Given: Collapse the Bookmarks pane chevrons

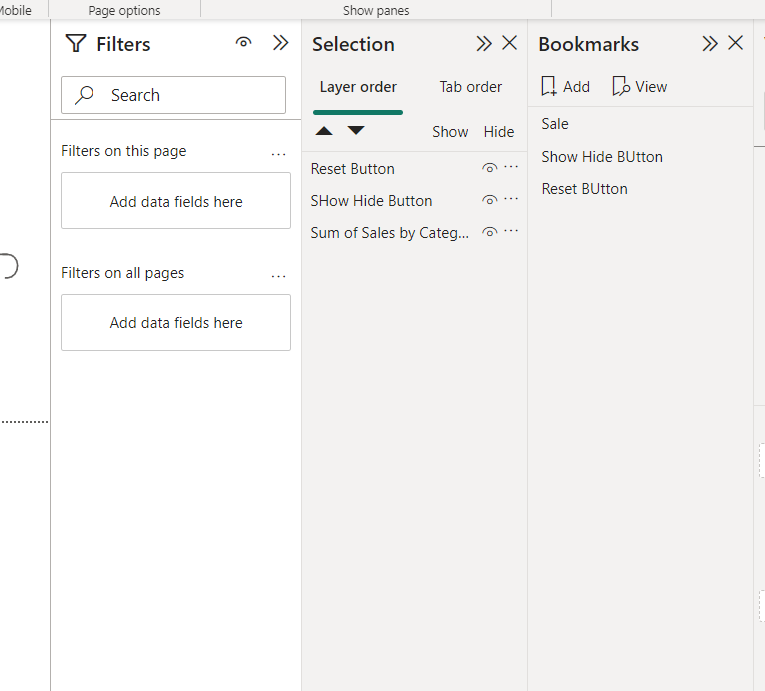Looking at the screenshot, I should [x=710, y=43].
